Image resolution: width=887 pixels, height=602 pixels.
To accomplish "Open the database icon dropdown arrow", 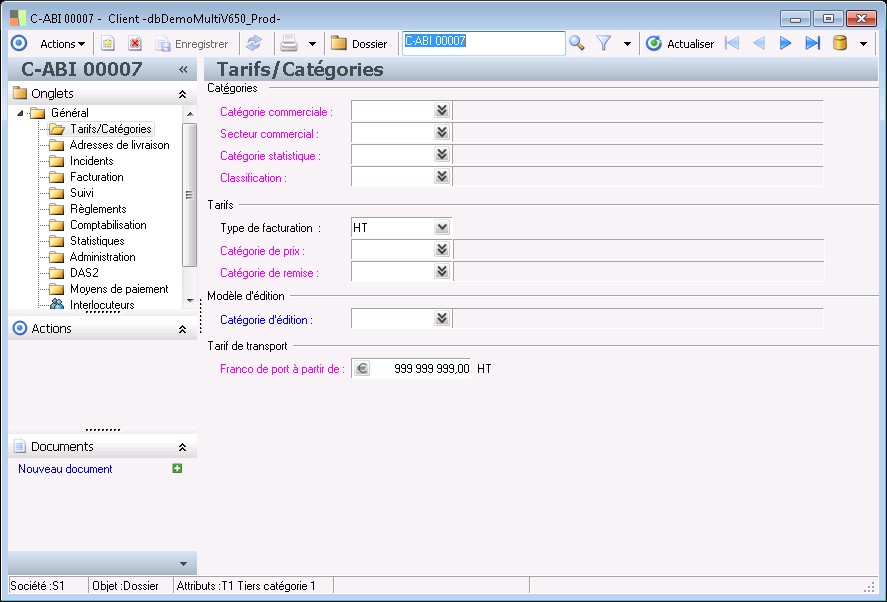I will [863, 44].
